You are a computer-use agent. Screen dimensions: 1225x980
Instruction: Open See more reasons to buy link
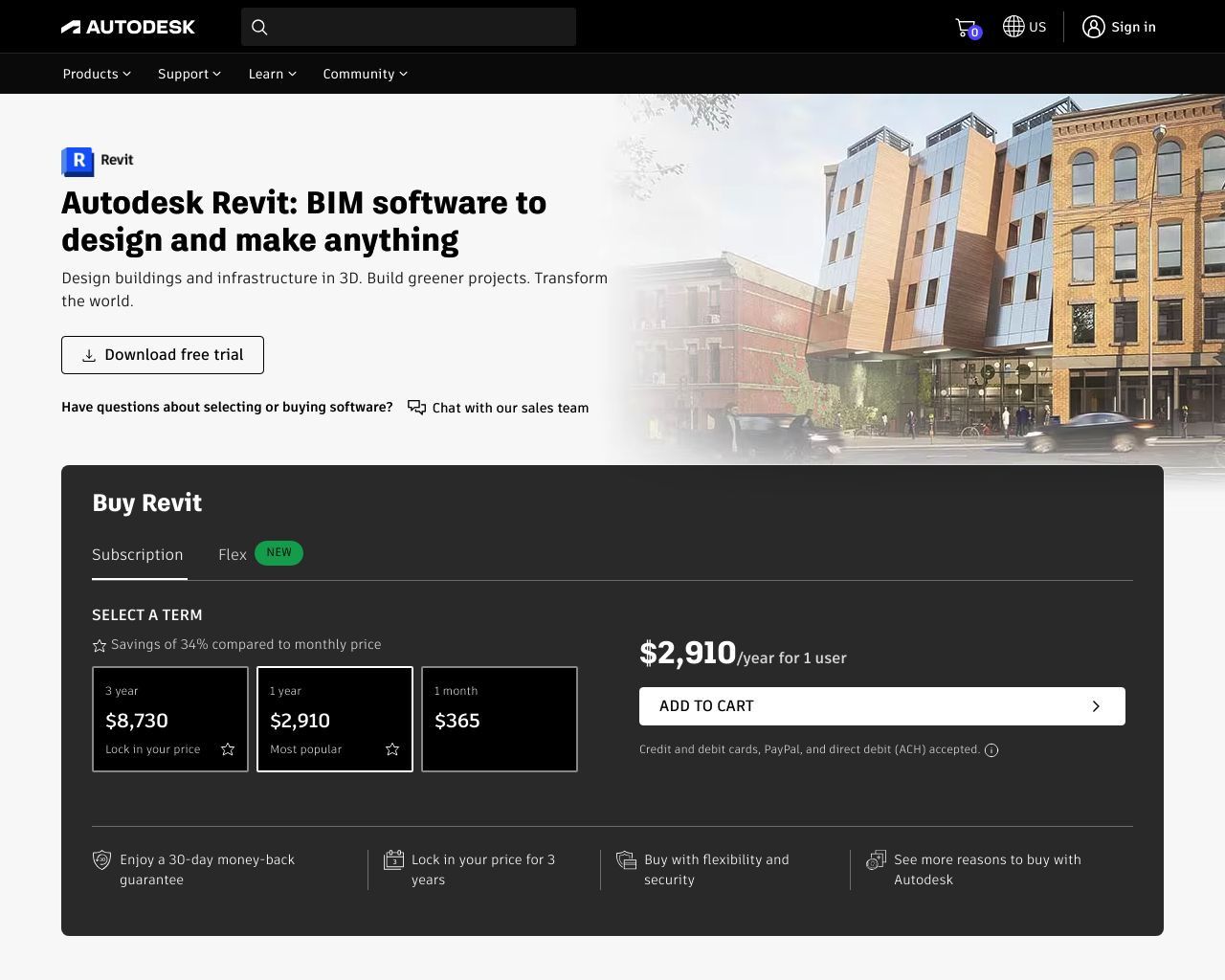(x=987, y=869)
